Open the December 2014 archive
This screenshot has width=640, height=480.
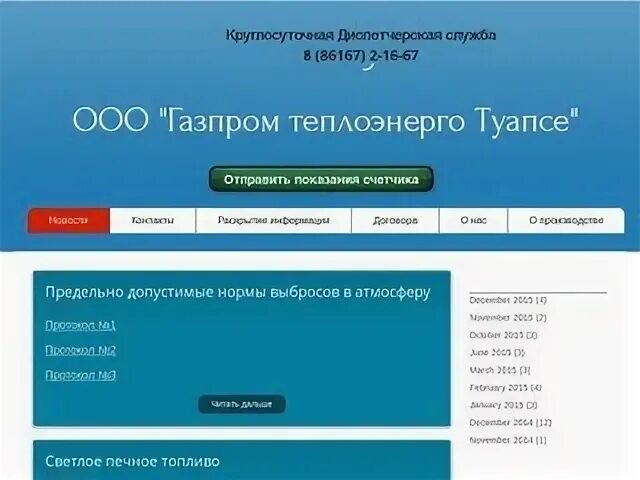click(x=510, y=423)
